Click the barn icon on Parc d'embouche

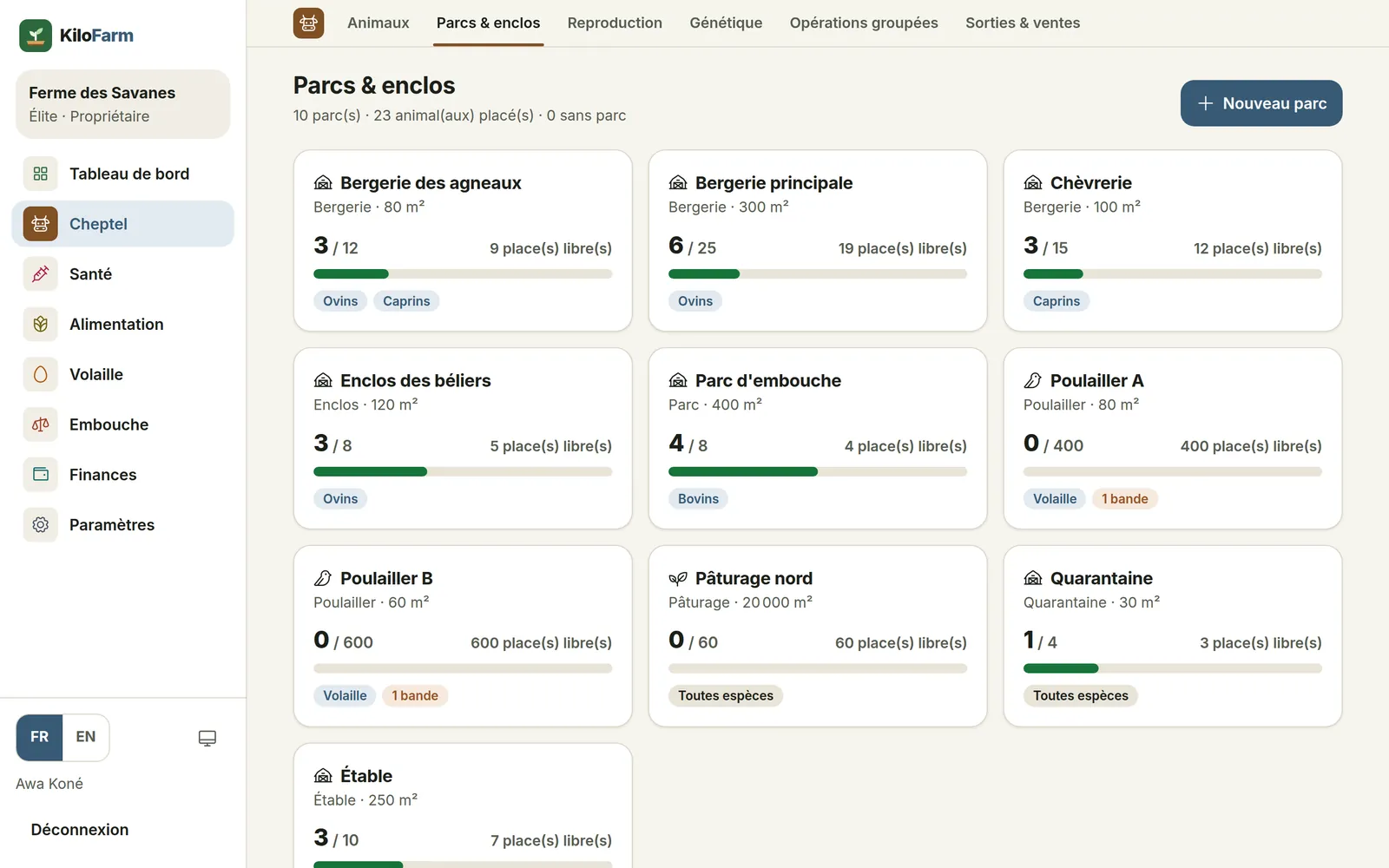pyautogui.click(x=678, y=381)
